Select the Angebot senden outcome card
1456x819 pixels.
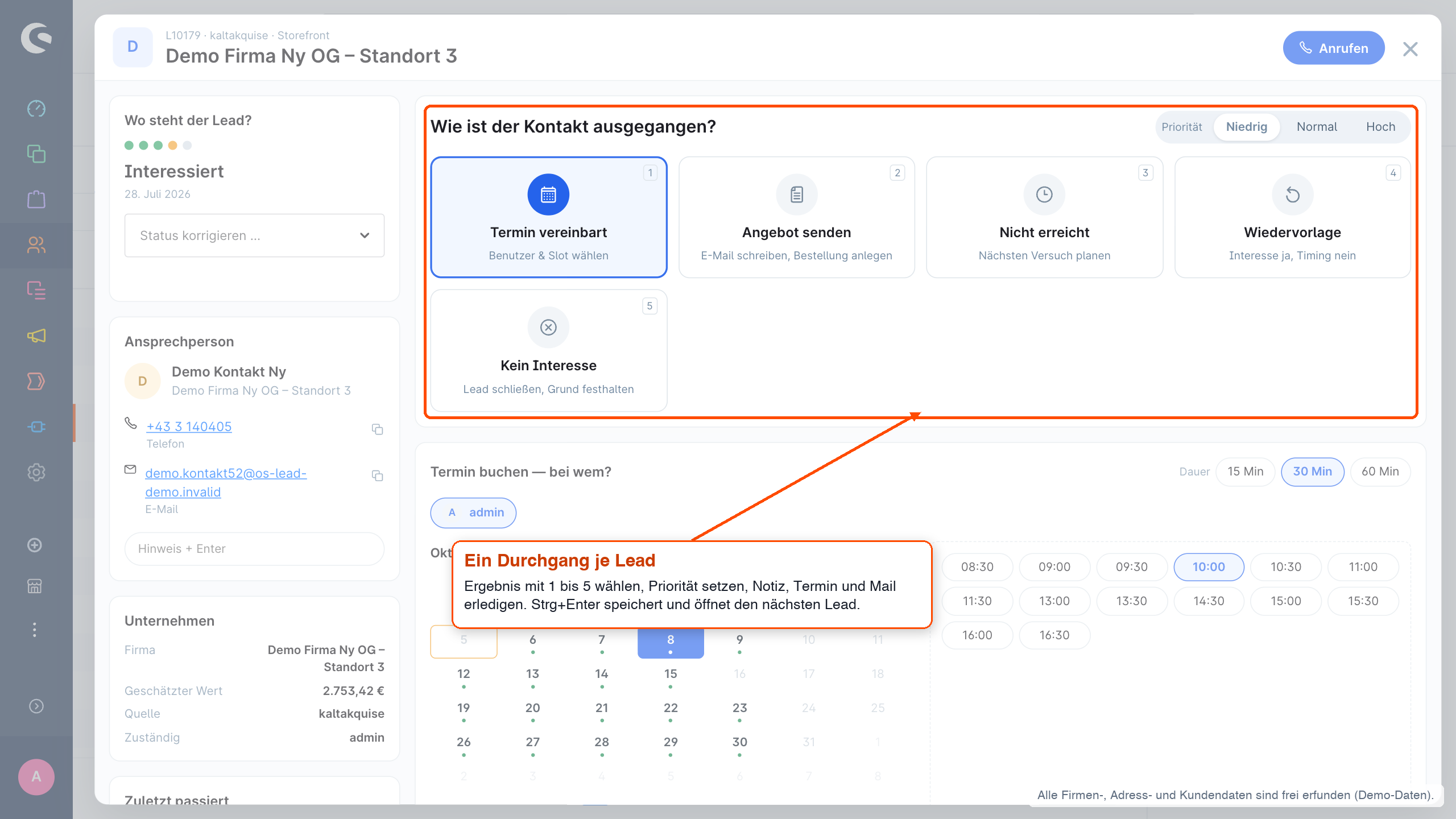click(796, 217)
